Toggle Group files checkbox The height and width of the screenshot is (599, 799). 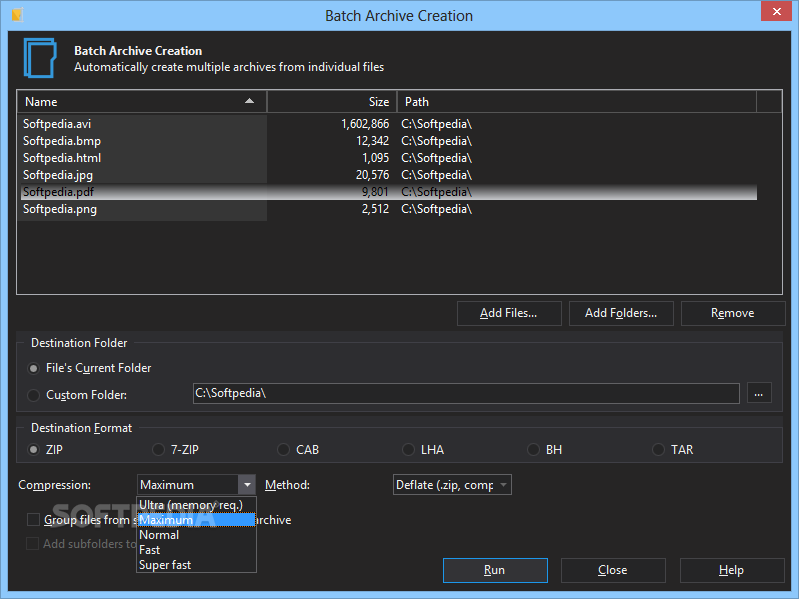[33, 520]
